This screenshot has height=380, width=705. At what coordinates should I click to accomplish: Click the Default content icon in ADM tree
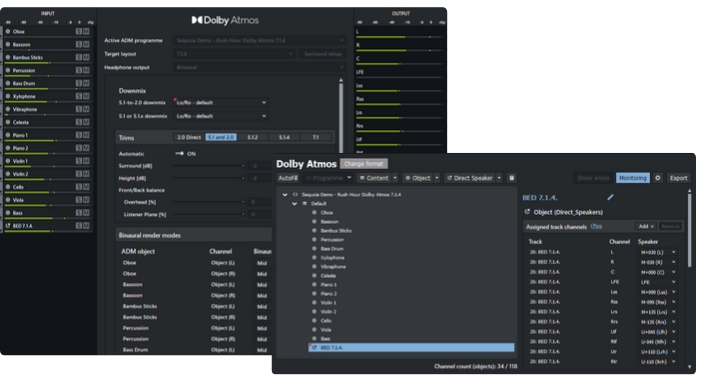click(x=305, y=204)
